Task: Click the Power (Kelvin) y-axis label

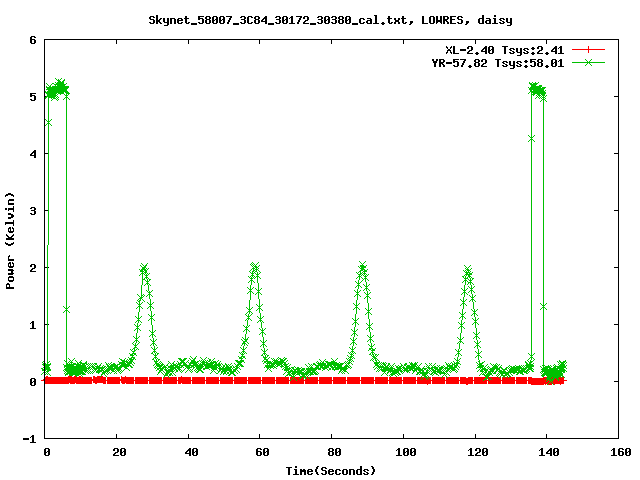Action: point(11,240)
